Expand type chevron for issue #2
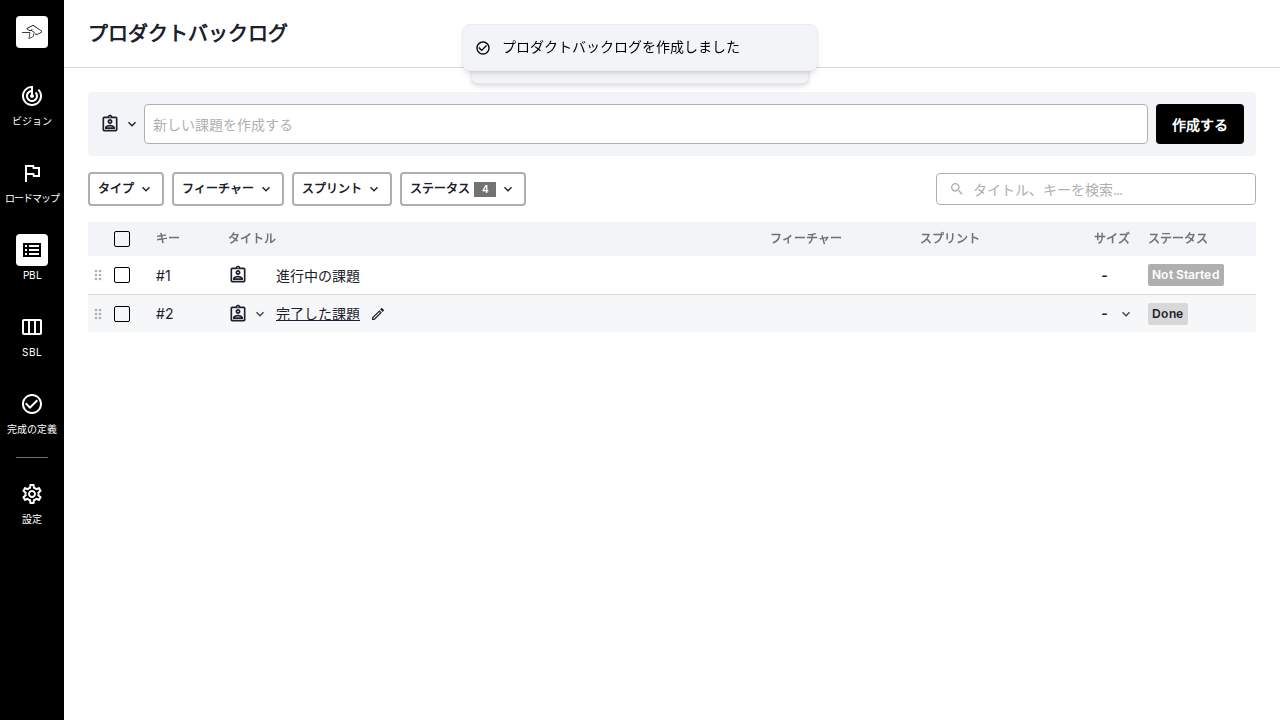The height and width of the screenshot is (720, 1280). [x=260, y=314]
